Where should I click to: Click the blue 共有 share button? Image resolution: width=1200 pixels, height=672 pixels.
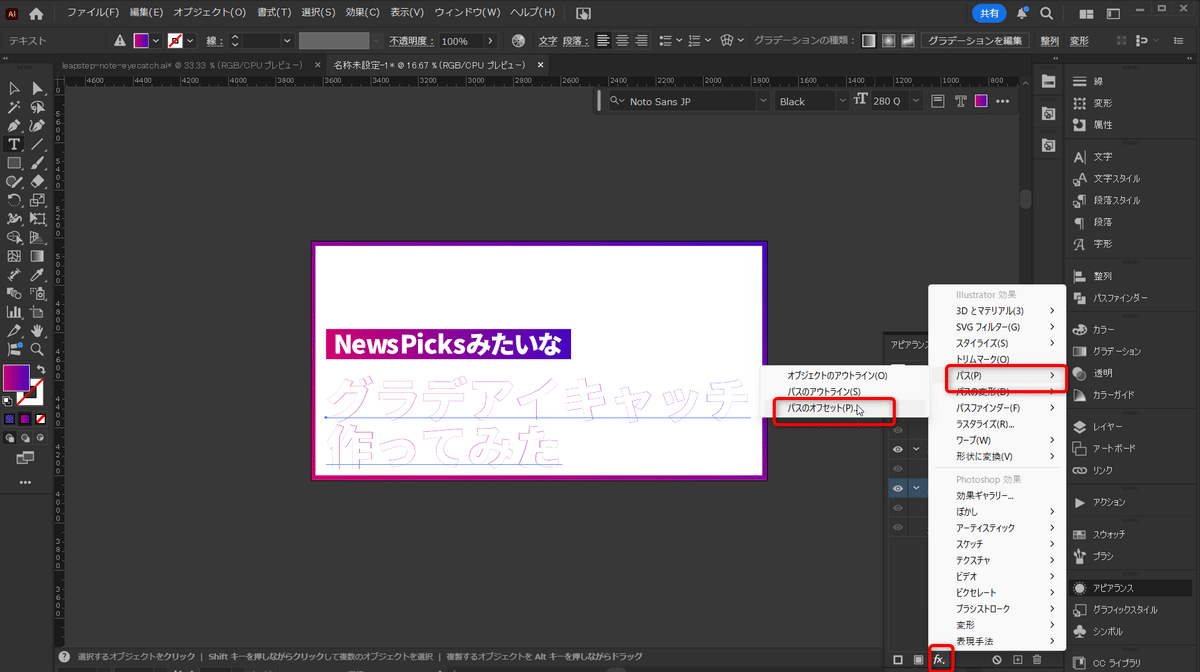988,14
